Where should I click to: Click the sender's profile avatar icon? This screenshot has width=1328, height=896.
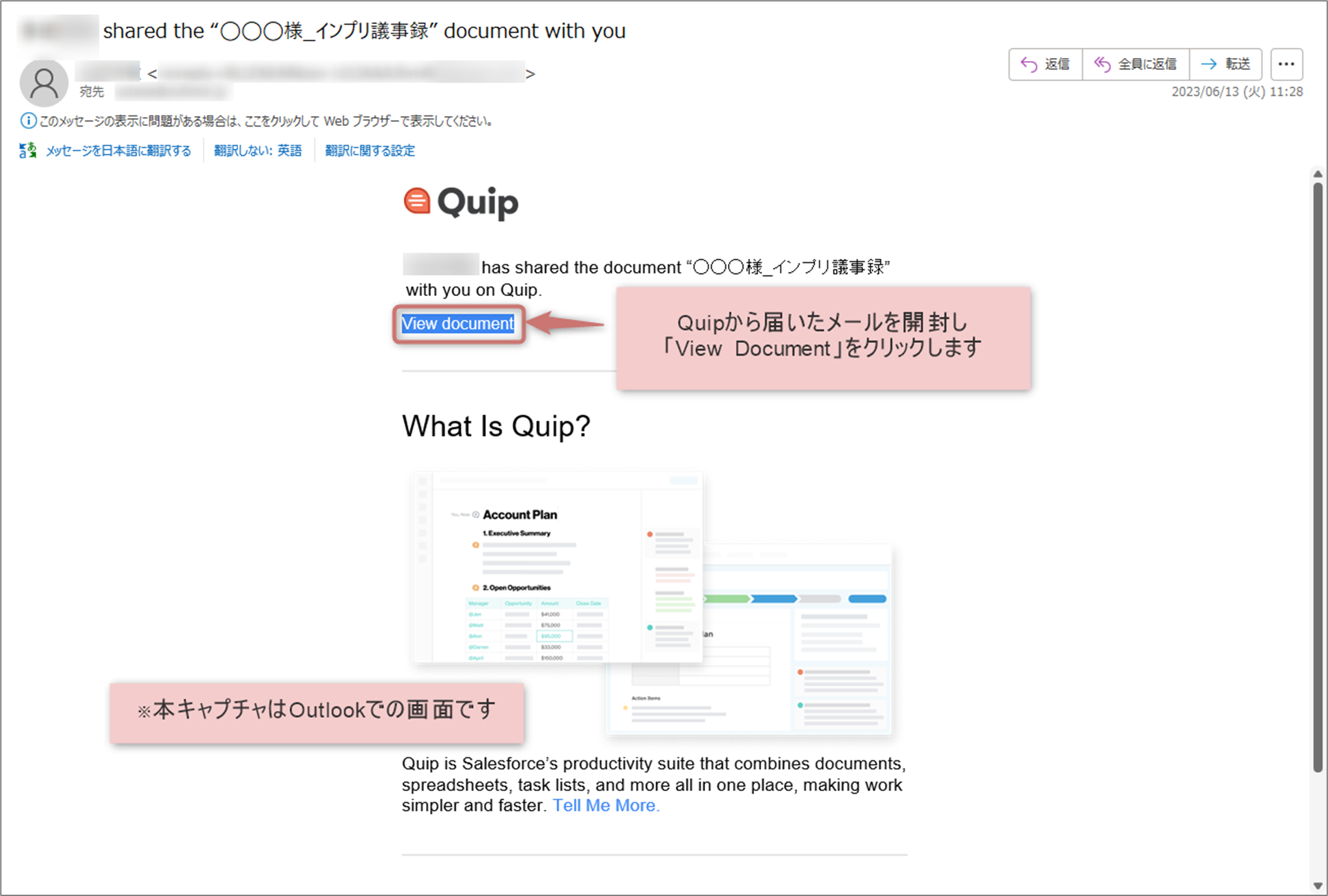point(44,83)
